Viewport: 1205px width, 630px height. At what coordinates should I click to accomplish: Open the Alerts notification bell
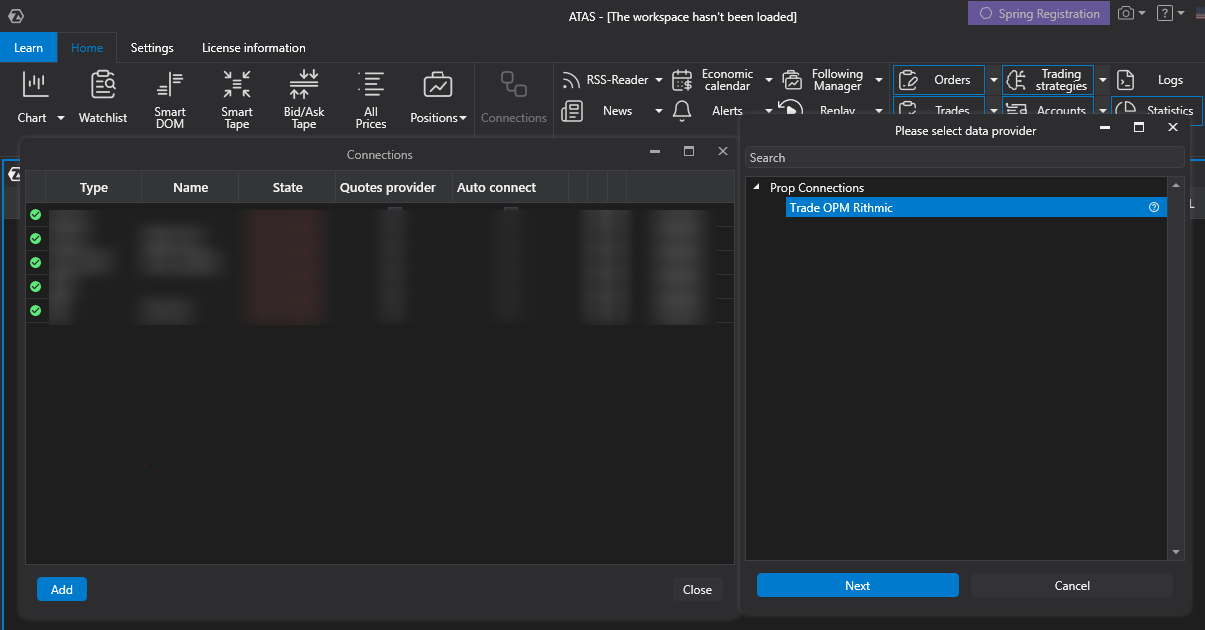click(x=682, y=111)
